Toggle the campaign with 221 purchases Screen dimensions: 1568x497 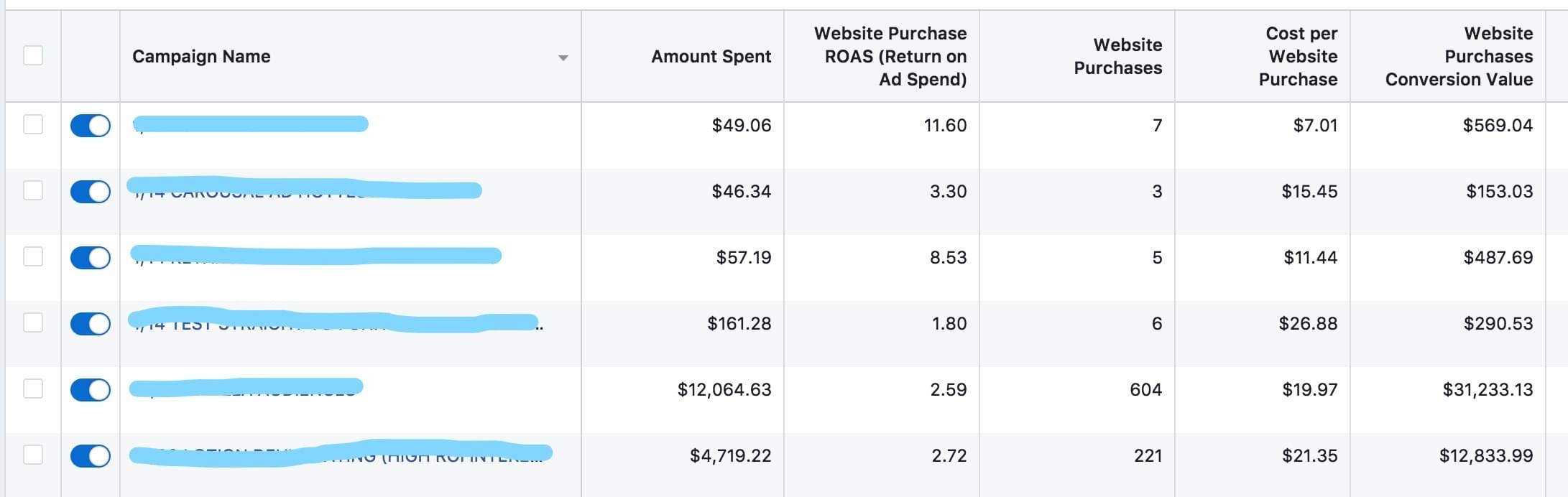(91, 456)
